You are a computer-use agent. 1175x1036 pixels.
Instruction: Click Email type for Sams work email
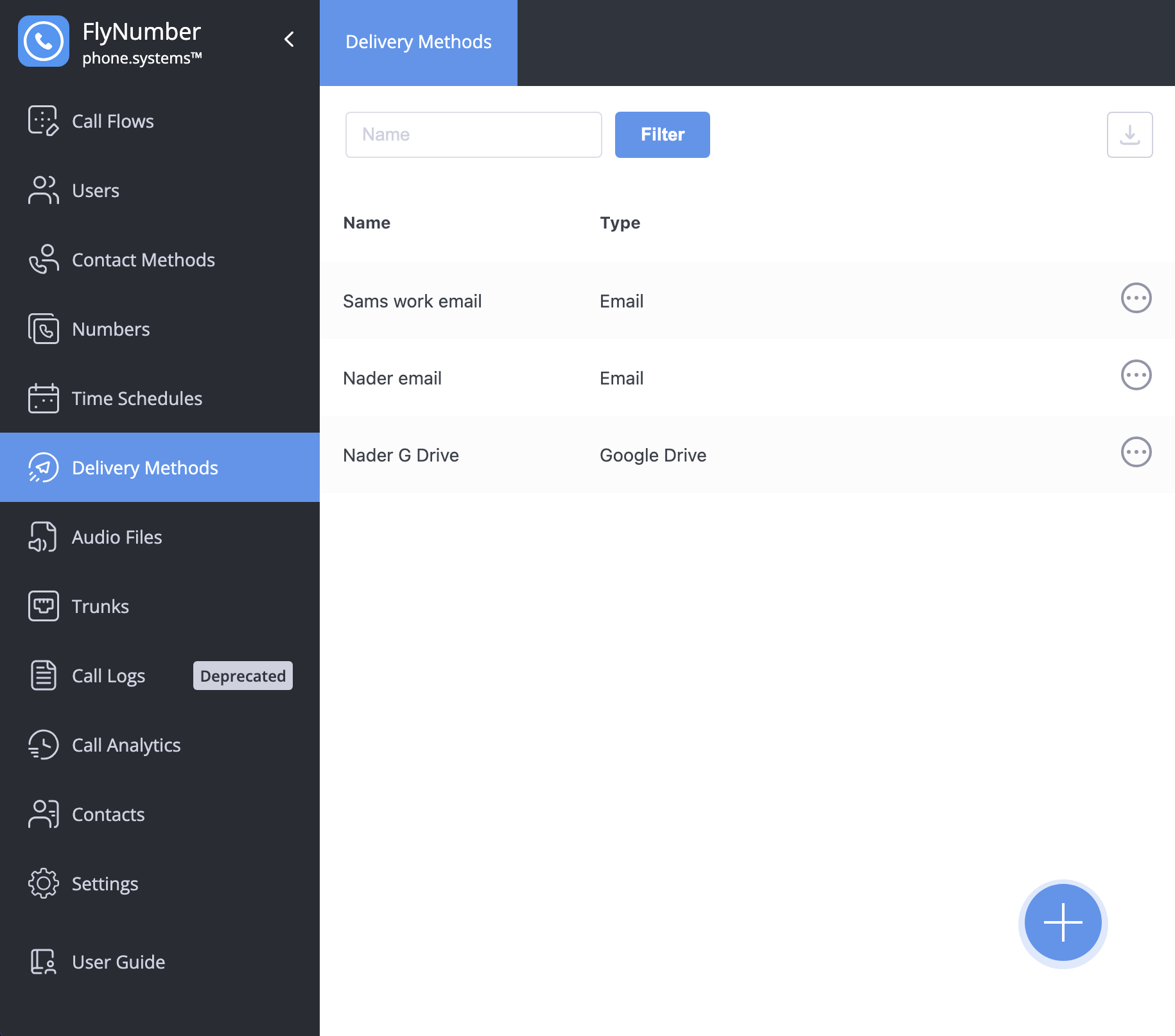click(x=622, y=301)
